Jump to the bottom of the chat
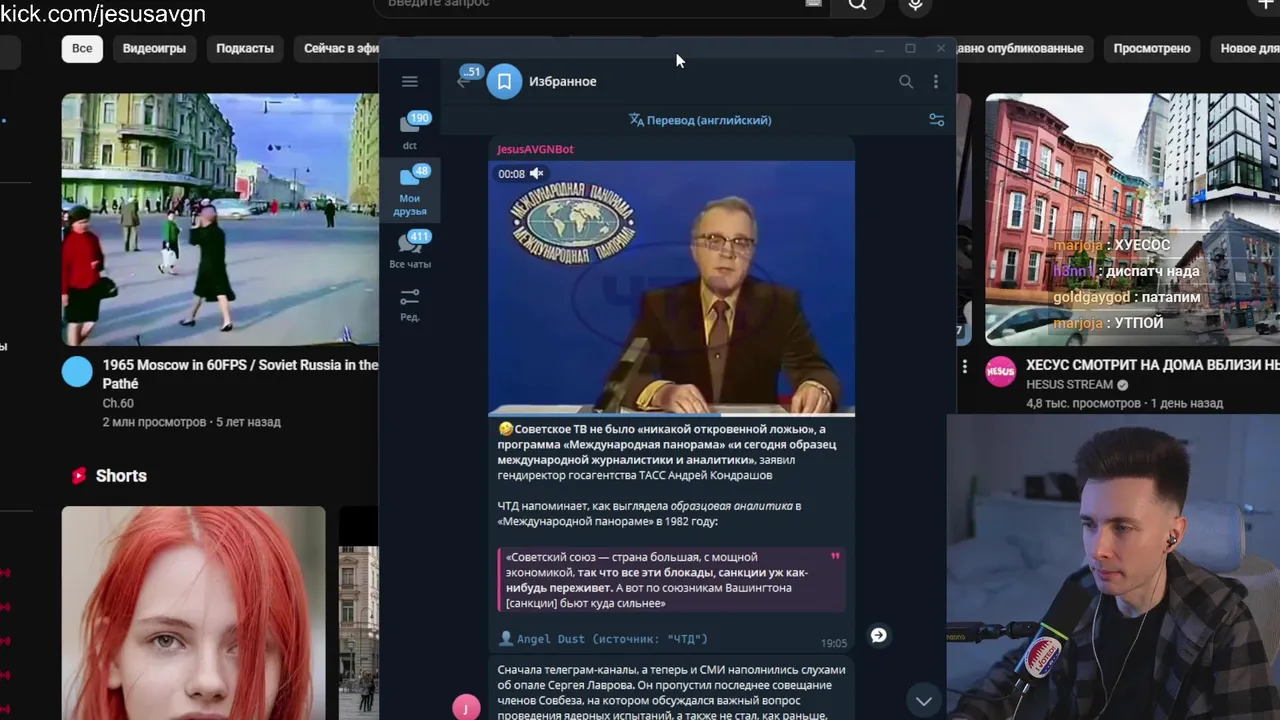This screenshot has width=1280, height=720. click(924, 701)
